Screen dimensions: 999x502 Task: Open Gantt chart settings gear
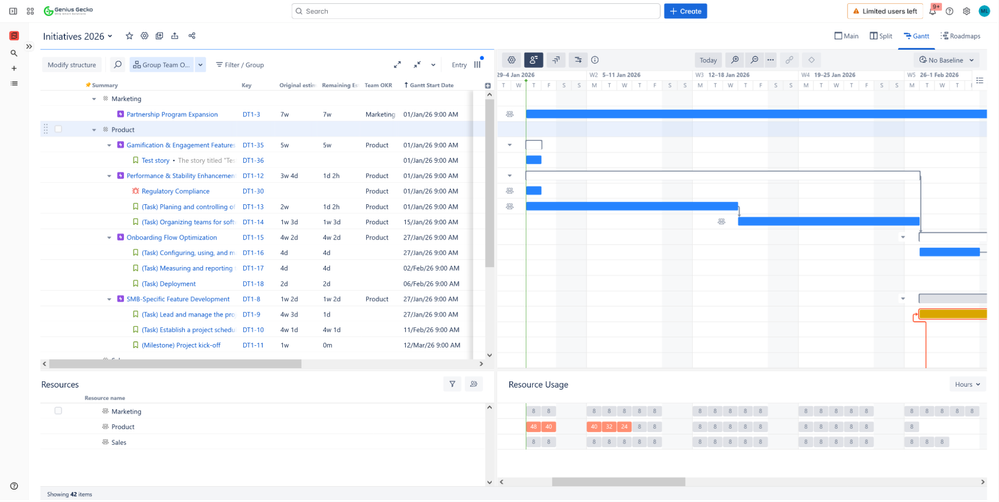512,60
